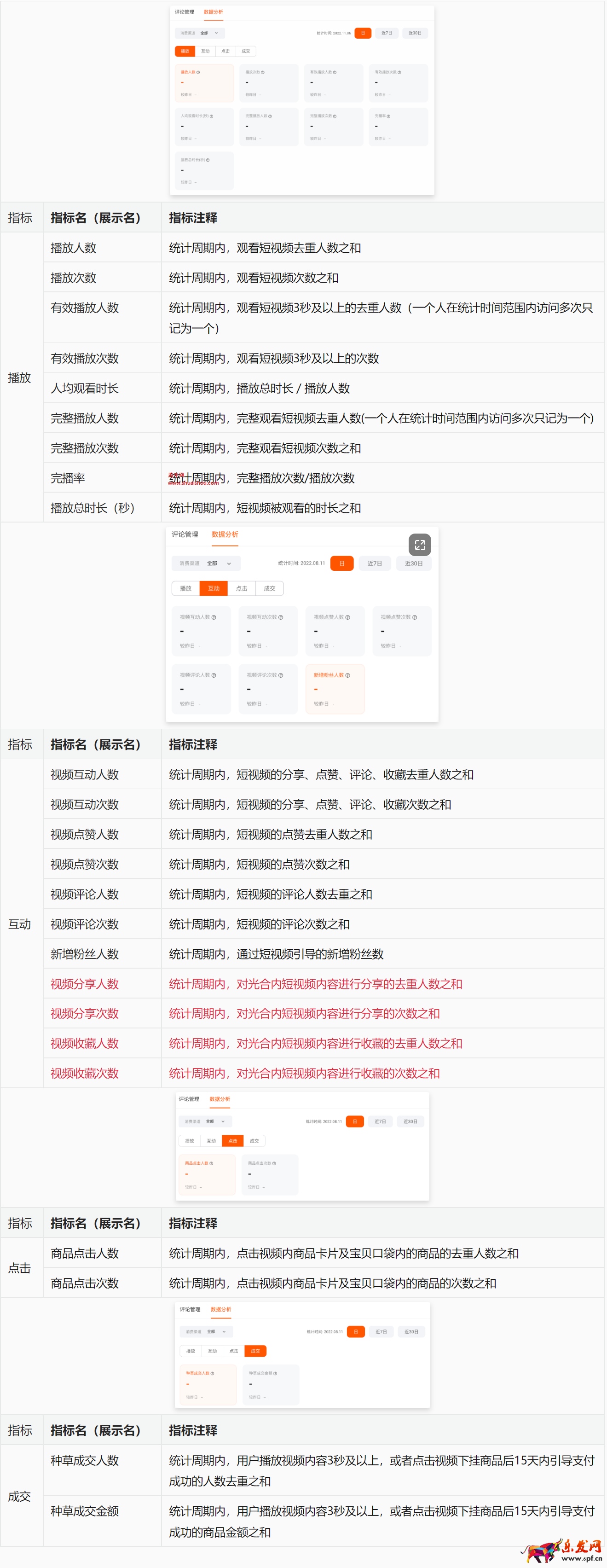Screen dimensions: 607x1568
Task: Click the 种草成交人数 table cell
Action: click(102, 1470)
